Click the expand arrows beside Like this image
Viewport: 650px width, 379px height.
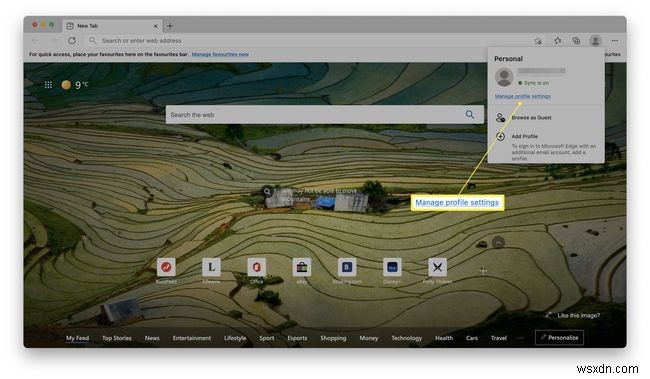[x=548, y=315]
